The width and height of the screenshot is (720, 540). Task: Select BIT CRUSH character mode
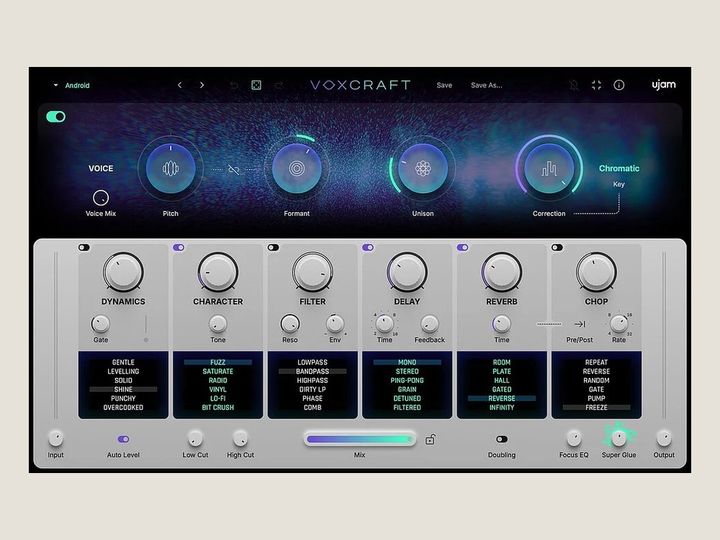tap(218, 408)
